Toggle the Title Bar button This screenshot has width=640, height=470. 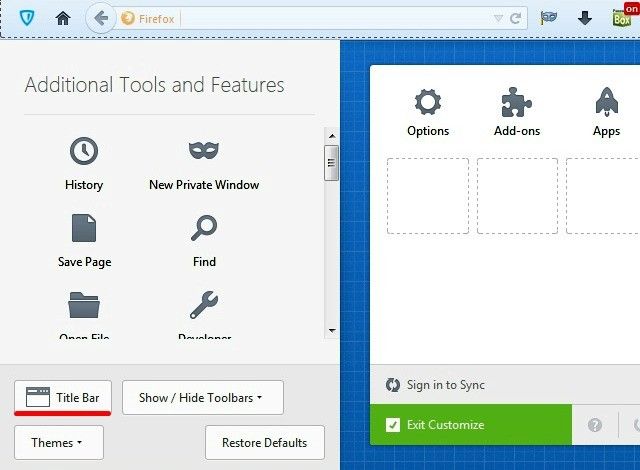(x=63, y=397)
